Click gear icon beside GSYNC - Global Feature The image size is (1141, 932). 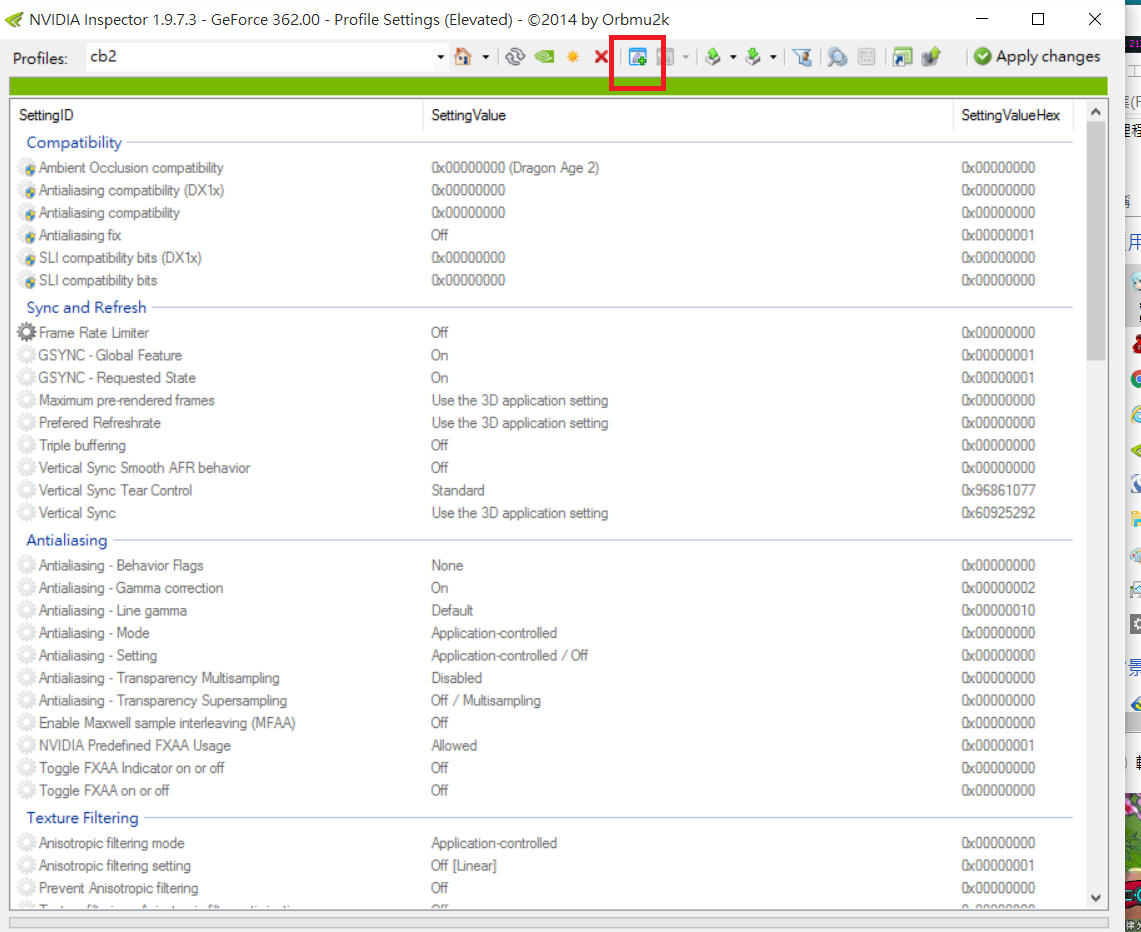tap(26, 355)
